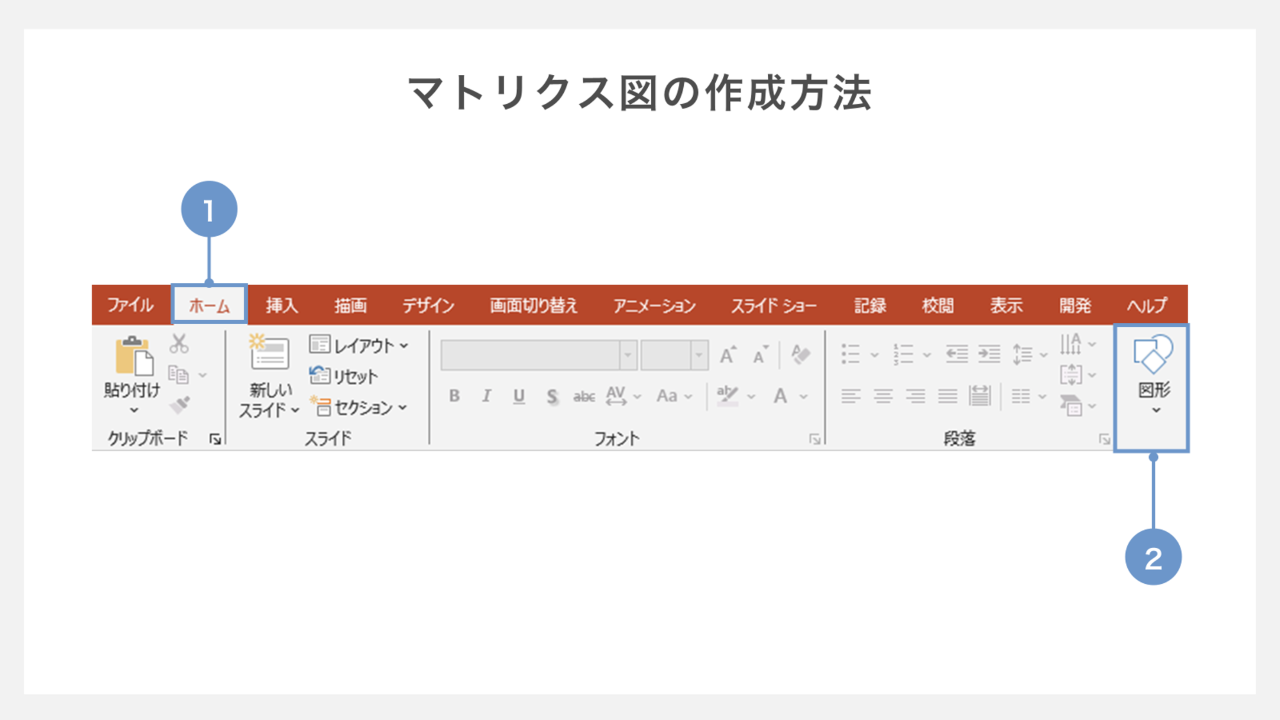Viewport: 1280px width, 720px height.
Task: Click the Copy icon
Action: (179, 374)
